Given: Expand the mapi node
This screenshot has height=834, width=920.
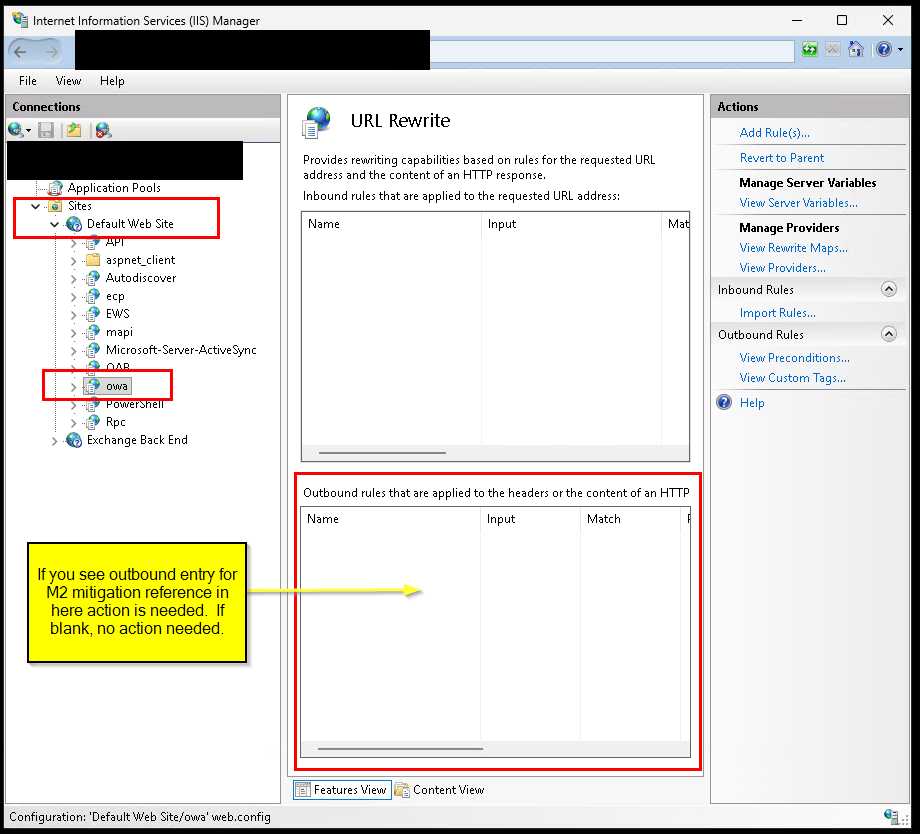Looking at the screenshot, I should pyautogui.click(x=73, y=333).
